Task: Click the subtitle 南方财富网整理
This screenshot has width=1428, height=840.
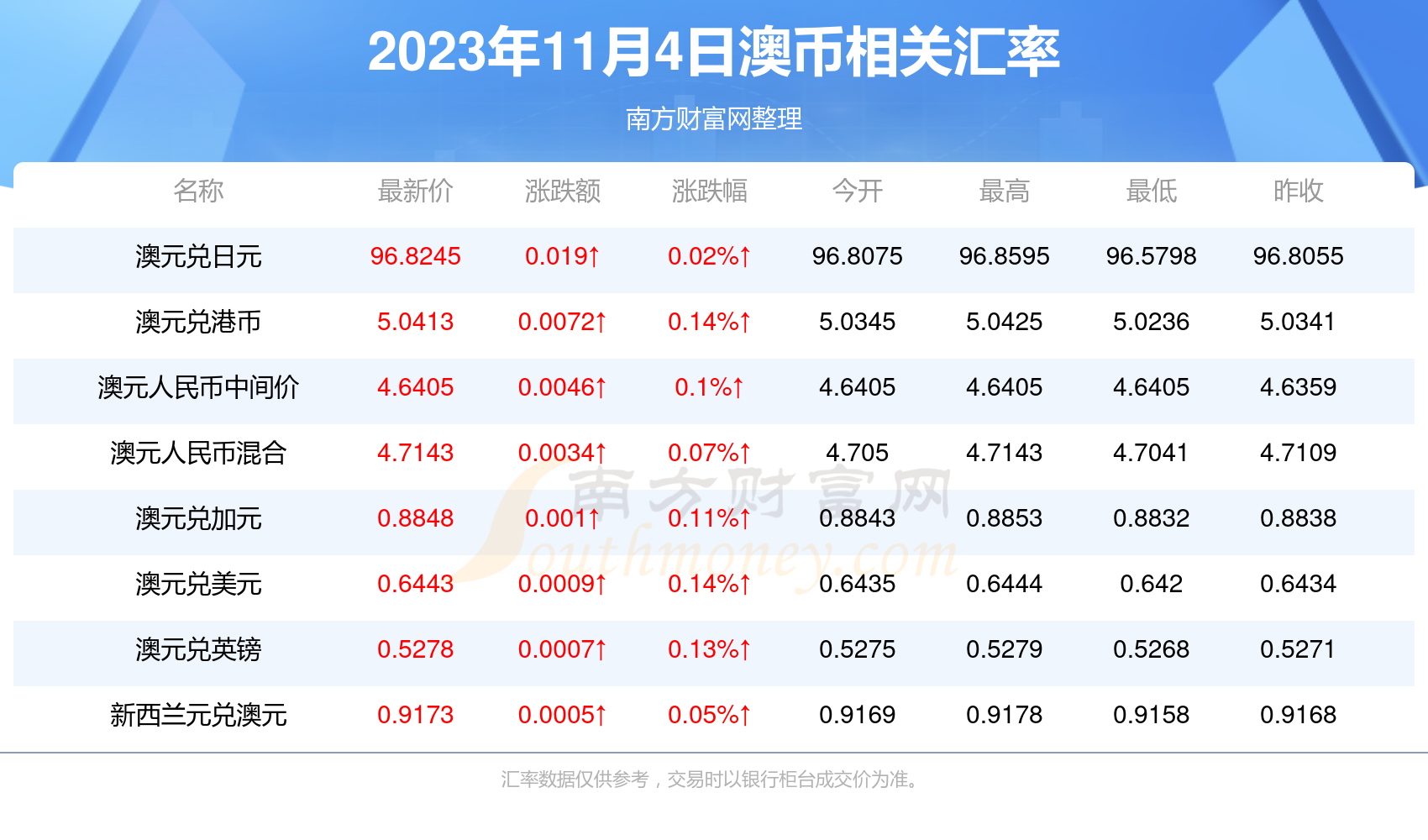Action: click(x=714, y=119)
